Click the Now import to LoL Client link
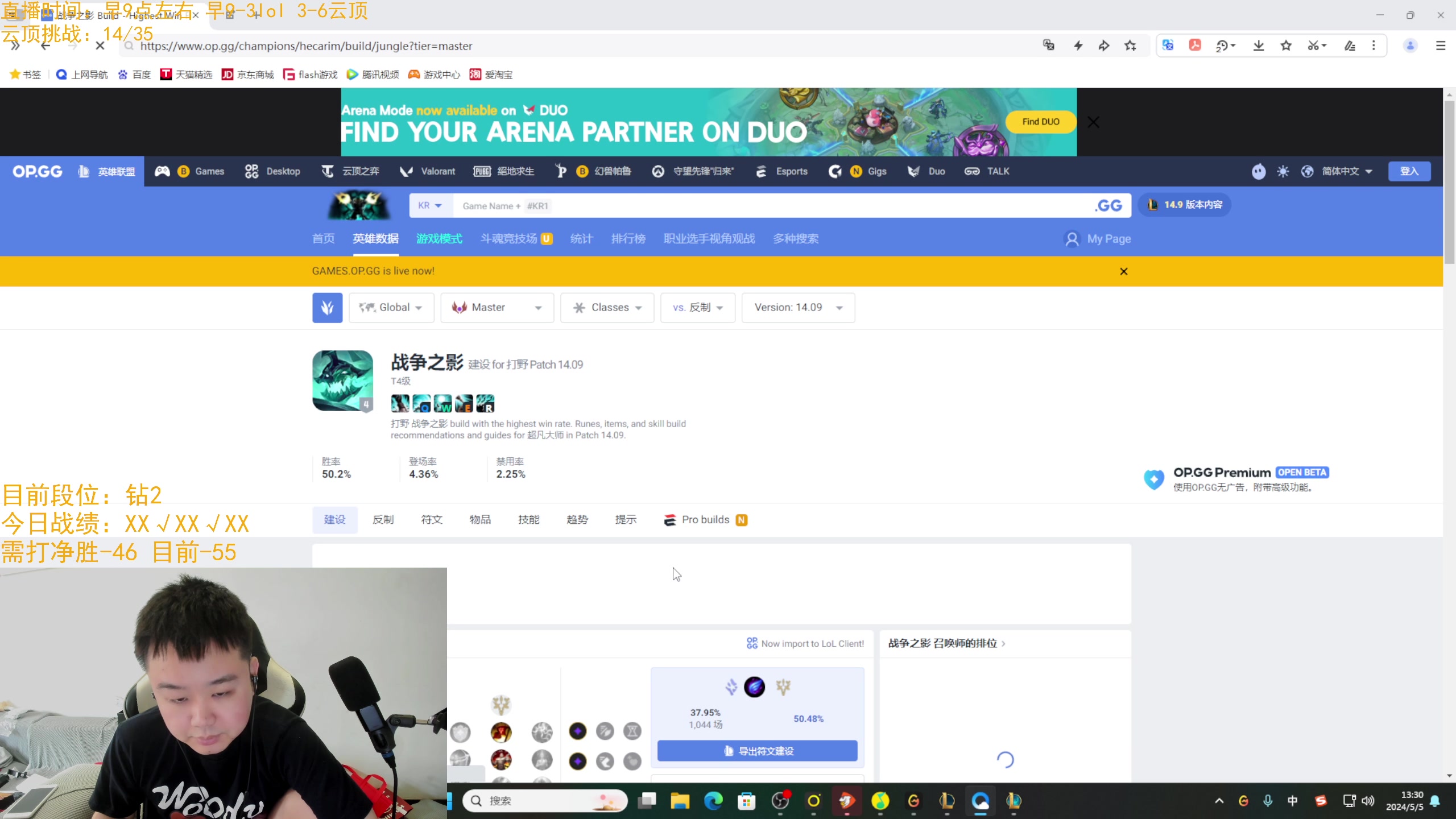 [x=805, y=643]
